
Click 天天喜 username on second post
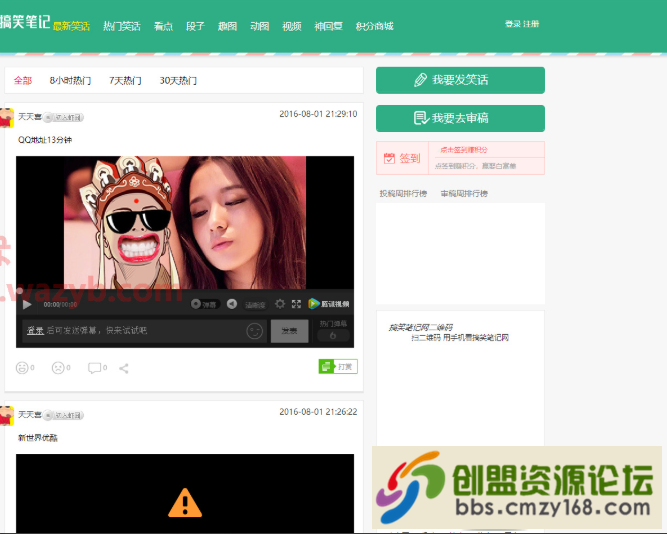(29, 414)
